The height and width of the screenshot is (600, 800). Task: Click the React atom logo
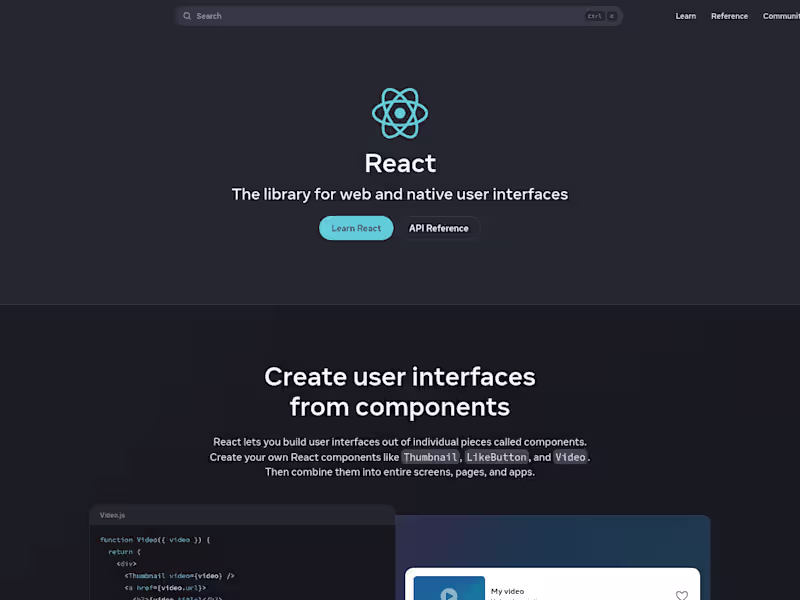(400, 113)
